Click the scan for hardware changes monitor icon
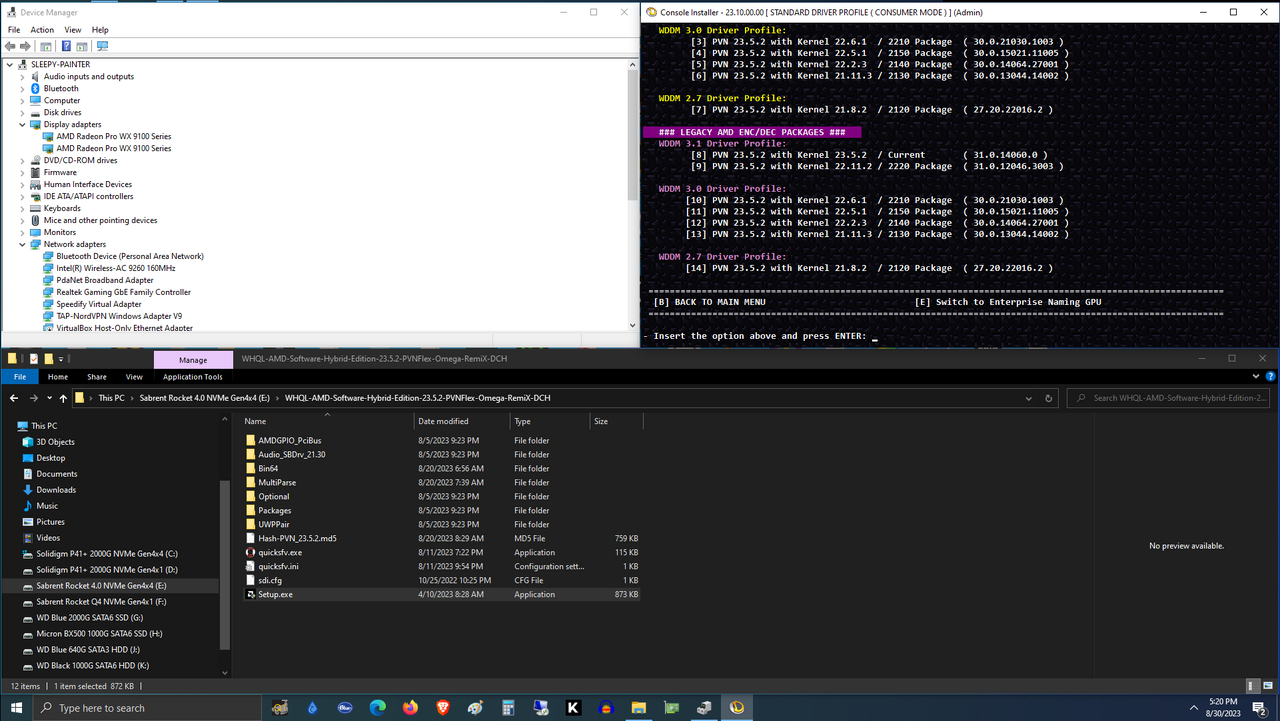Viewport: 1280px width, 721px height. tap(102, 46)
